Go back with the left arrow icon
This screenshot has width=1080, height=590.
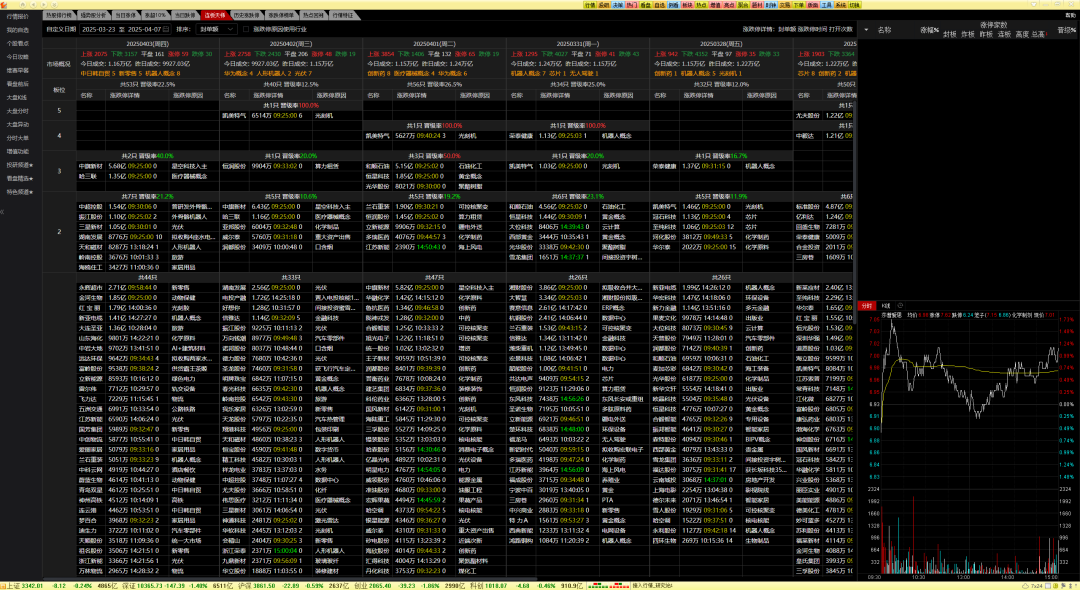point(33,4)
